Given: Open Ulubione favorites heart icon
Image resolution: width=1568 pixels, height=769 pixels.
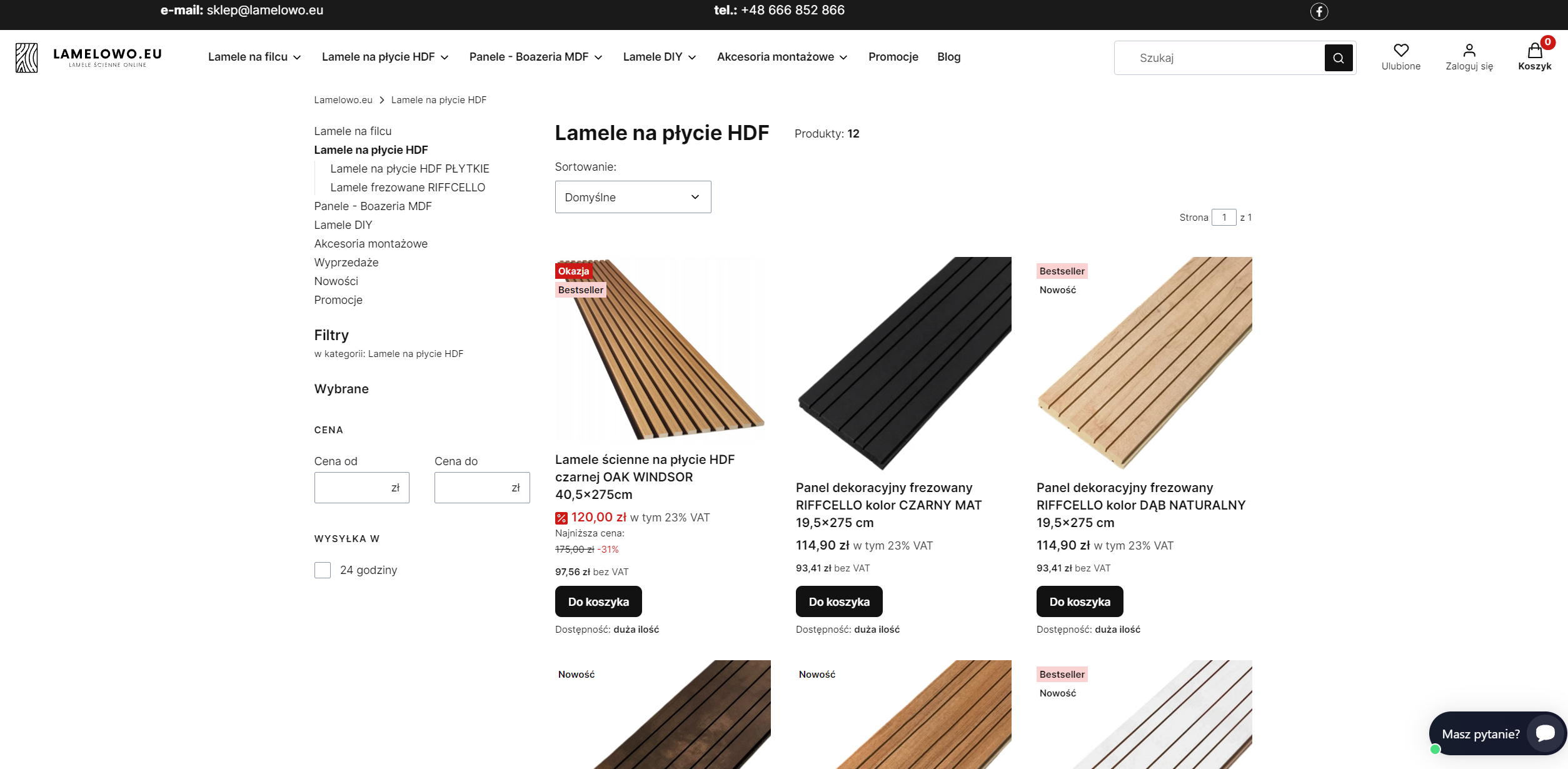Looking at the screenshot, I should pos(1400,51).
